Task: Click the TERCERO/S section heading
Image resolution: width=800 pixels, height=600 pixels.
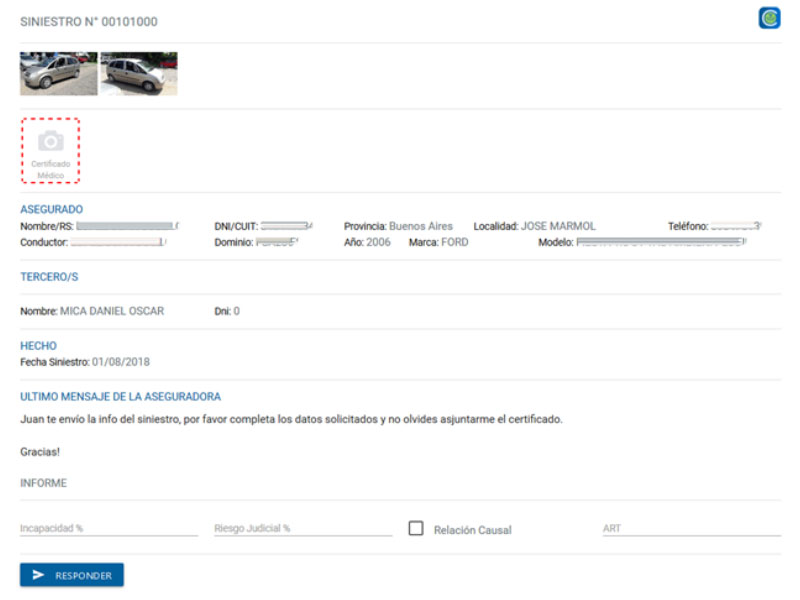Action: [51, 278]
